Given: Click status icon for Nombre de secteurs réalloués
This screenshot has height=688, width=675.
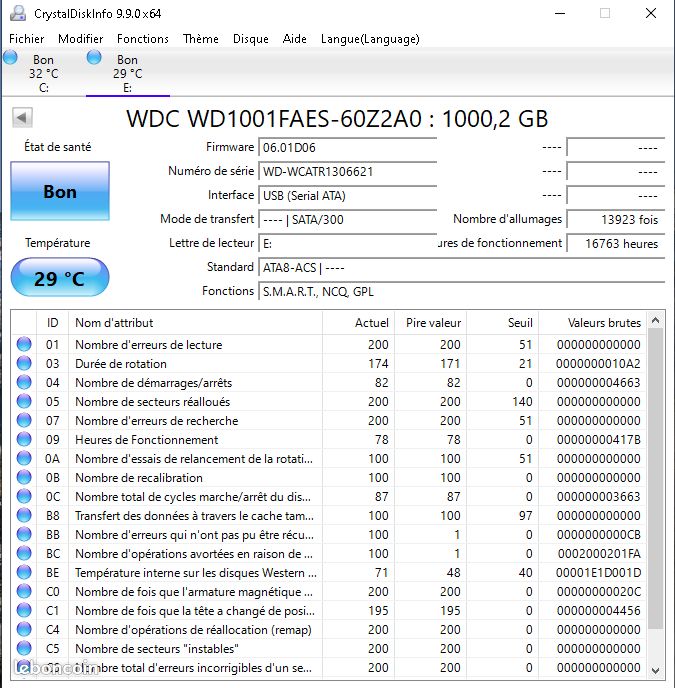Looking at the screenshot, I should 24,401.
